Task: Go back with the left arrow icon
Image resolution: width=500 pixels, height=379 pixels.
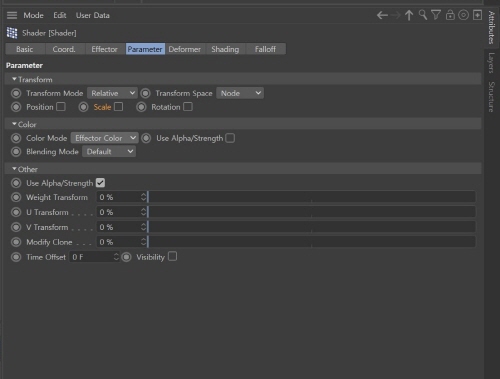Action: [382, 15]
